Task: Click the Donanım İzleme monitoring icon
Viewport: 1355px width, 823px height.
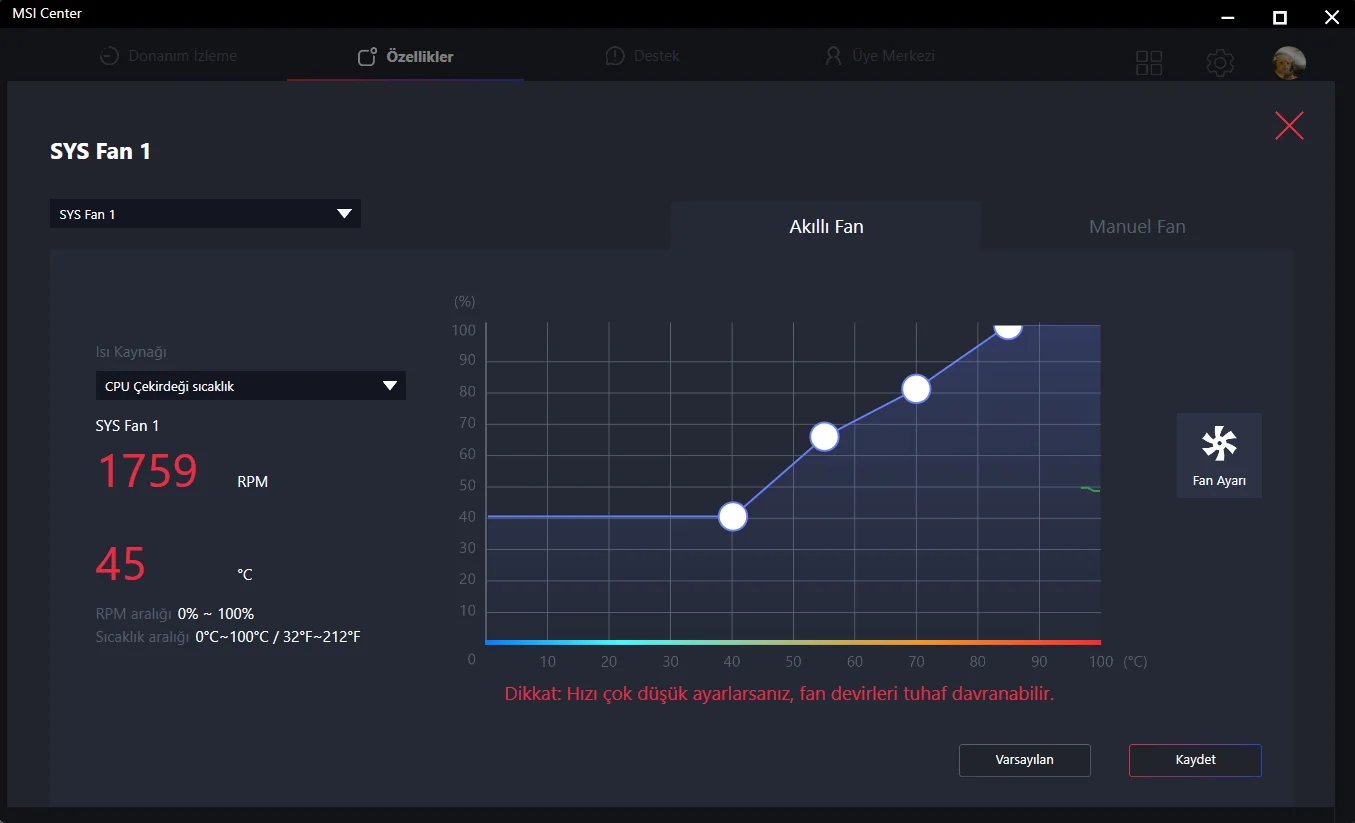Action: tap(109, 56)
